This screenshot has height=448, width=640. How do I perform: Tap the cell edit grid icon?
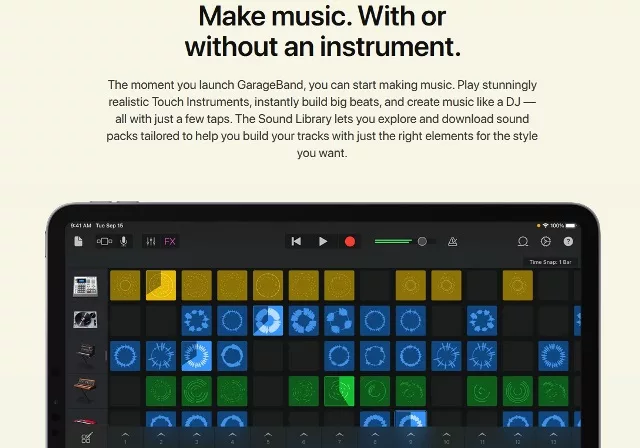tap(87, 438)
